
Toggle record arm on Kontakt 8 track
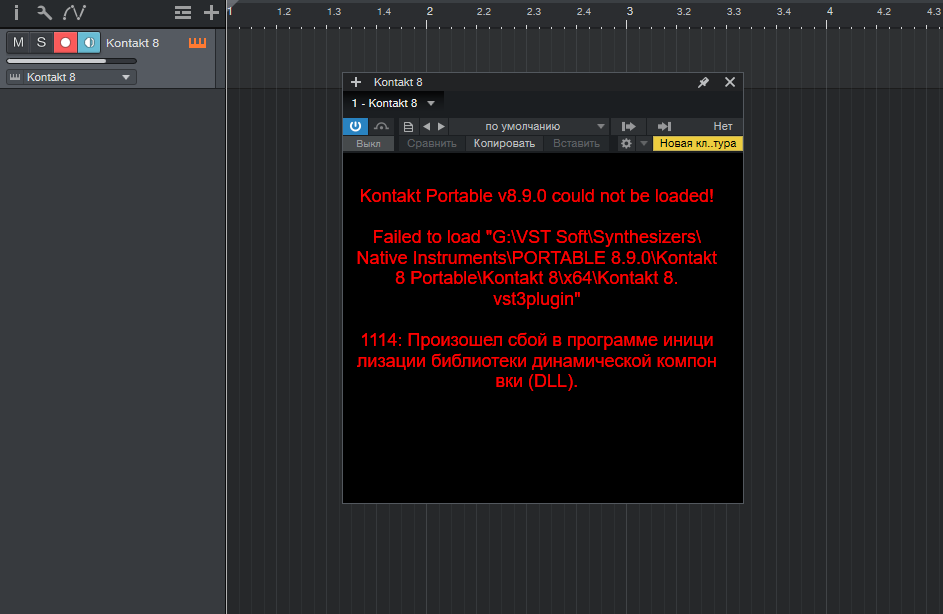point(65,42)
